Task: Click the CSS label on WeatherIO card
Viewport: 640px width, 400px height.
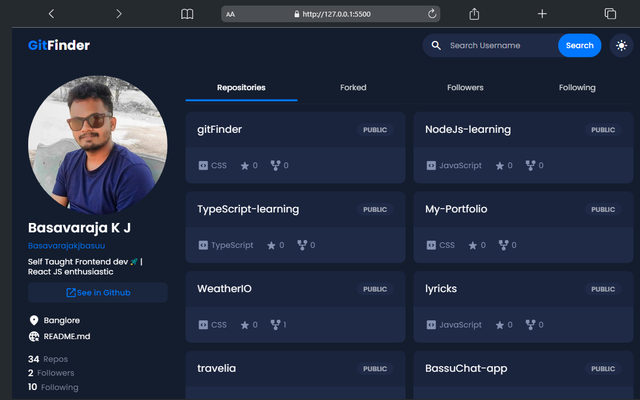Action: pyautogui.click(x=219, y=324)
